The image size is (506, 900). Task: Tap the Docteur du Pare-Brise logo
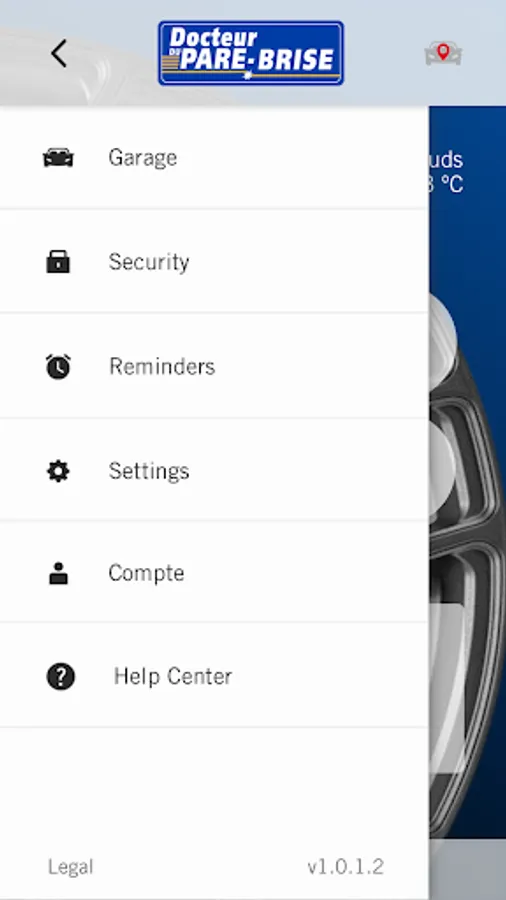pyautogui.click(x=251, y=53)
